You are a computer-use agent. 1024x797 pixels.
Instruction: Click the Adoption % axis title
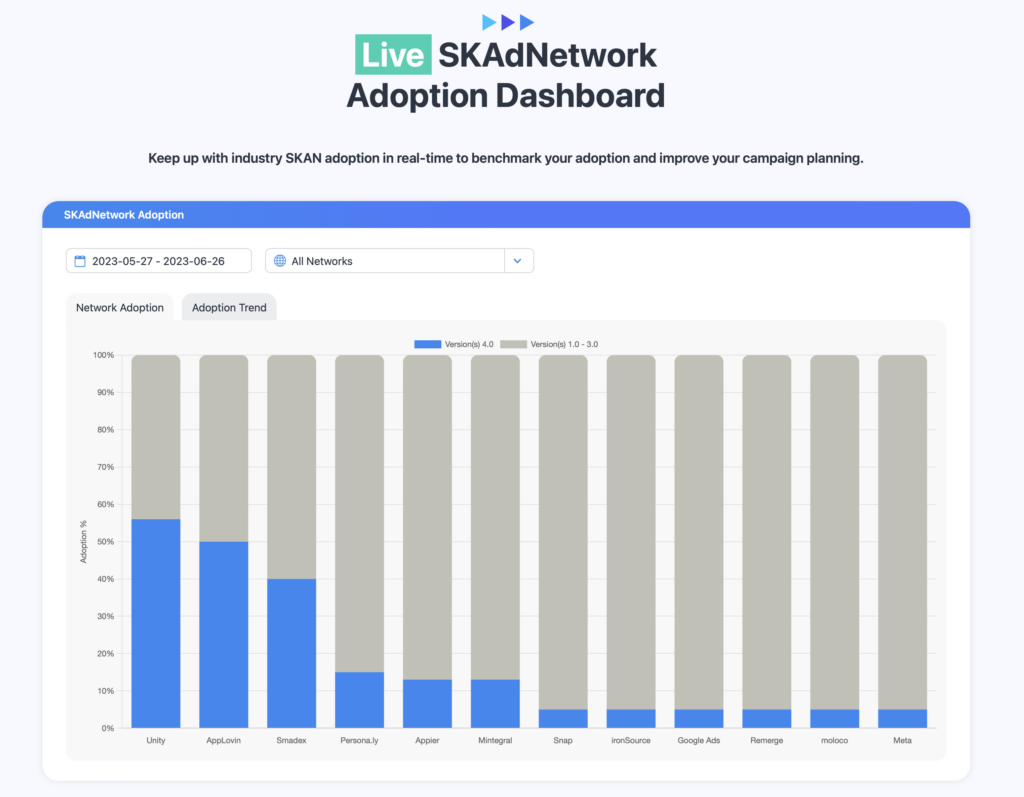(x=84, y=542)
